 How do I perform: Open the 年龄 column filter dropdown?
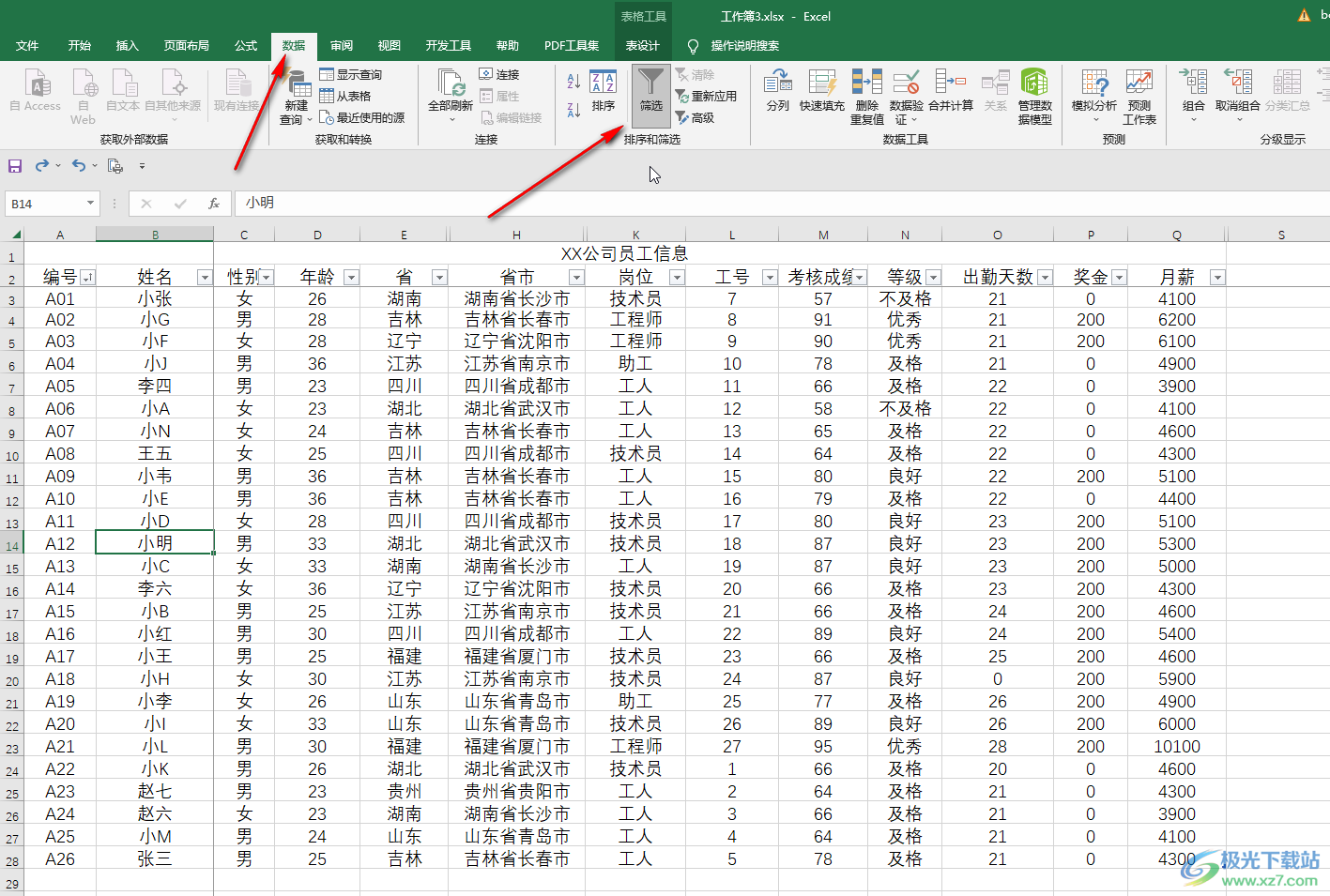click(351, 278)
